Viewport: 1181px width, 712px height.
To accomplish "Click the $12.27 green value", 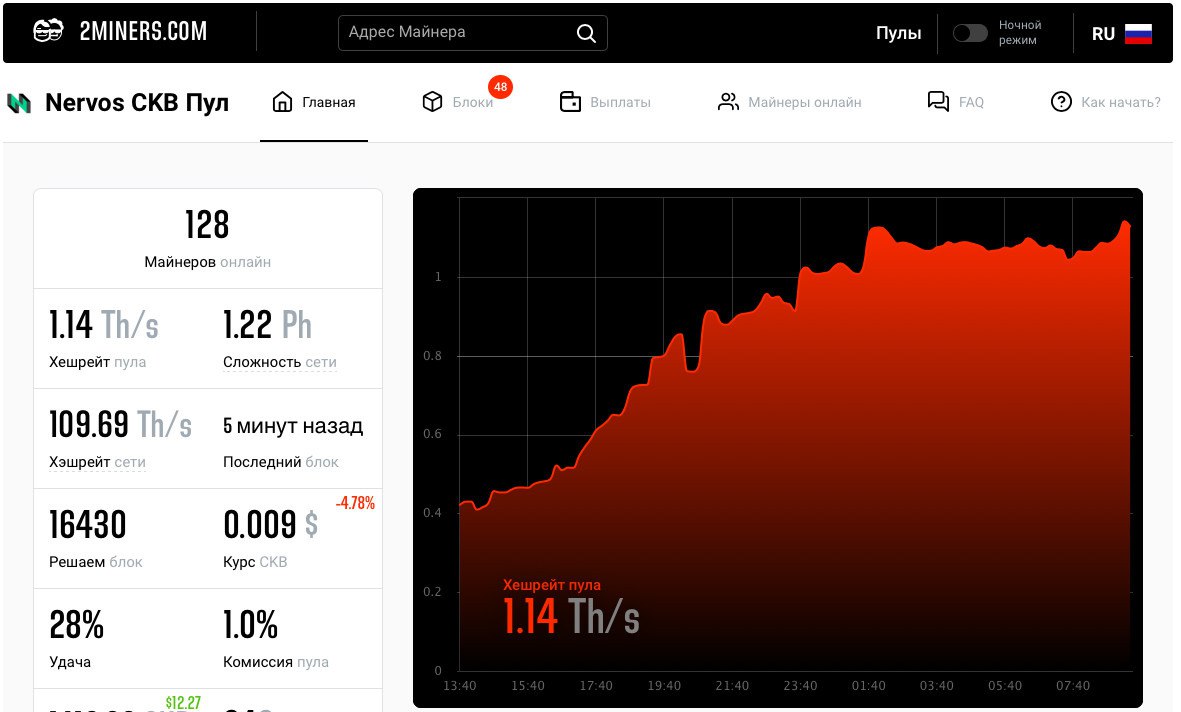I will [x=183, y=703].
